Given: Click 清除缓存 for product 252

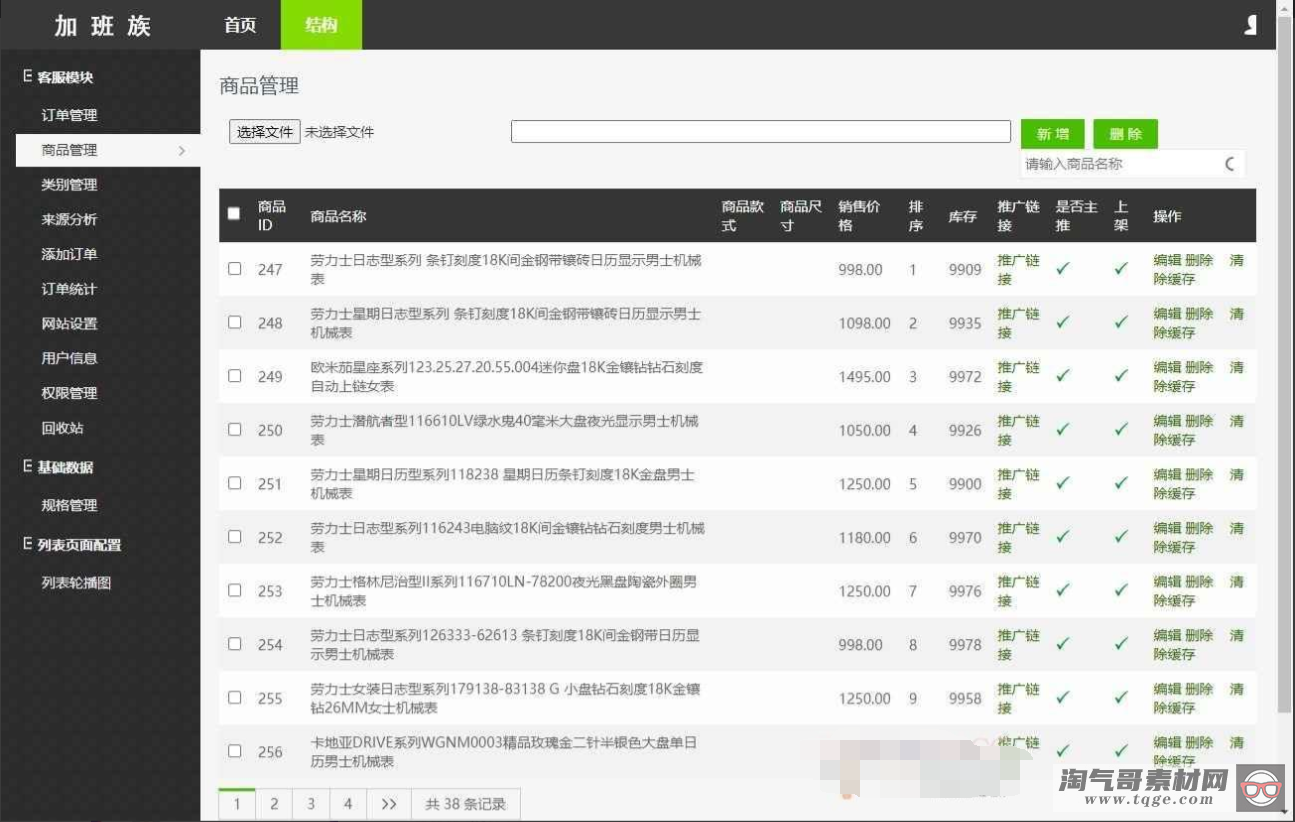Looking at the screenshot, I should (x=1199, y=538).
